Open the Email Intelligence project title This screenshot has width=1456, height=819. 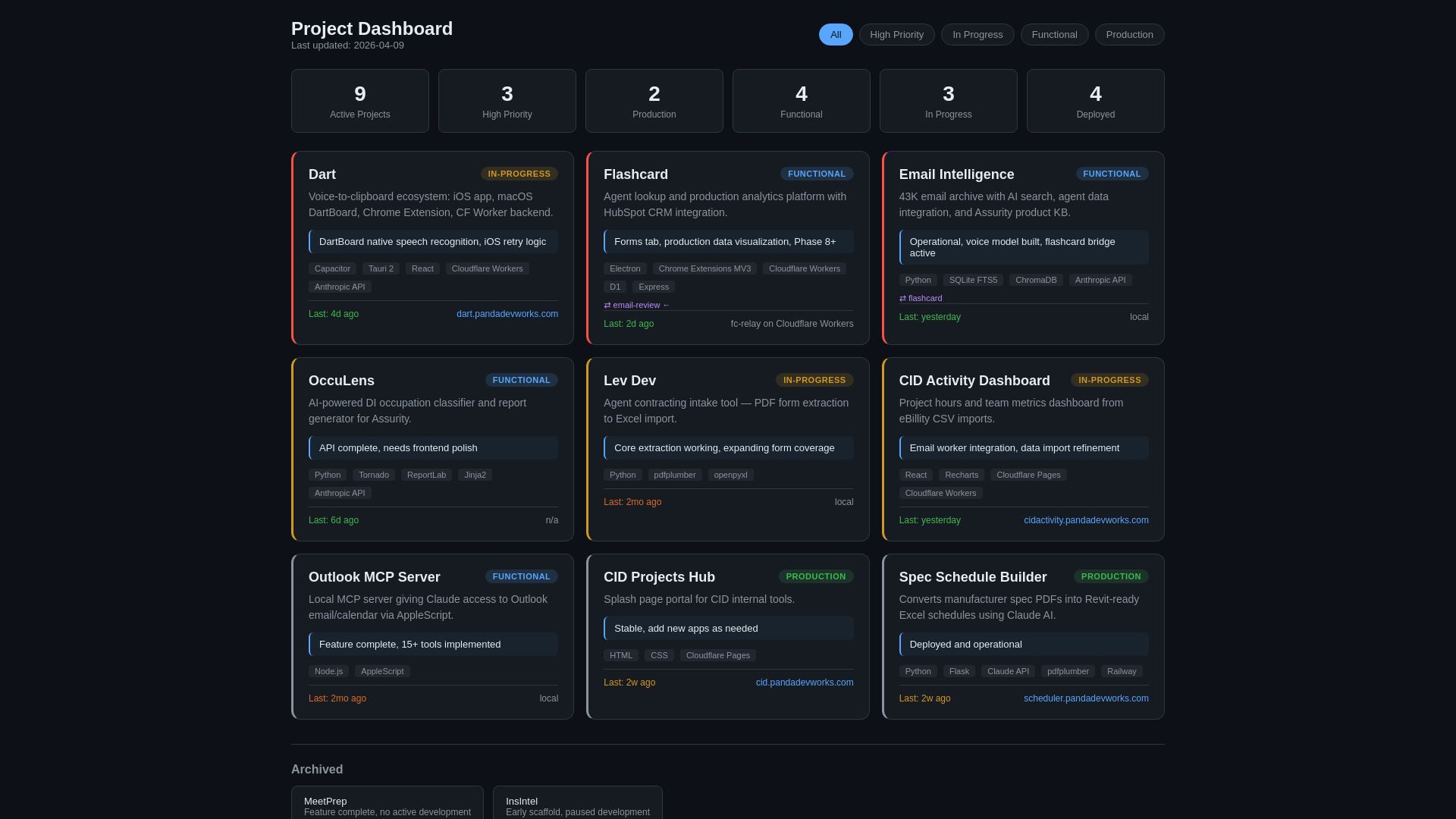[956, 174]
